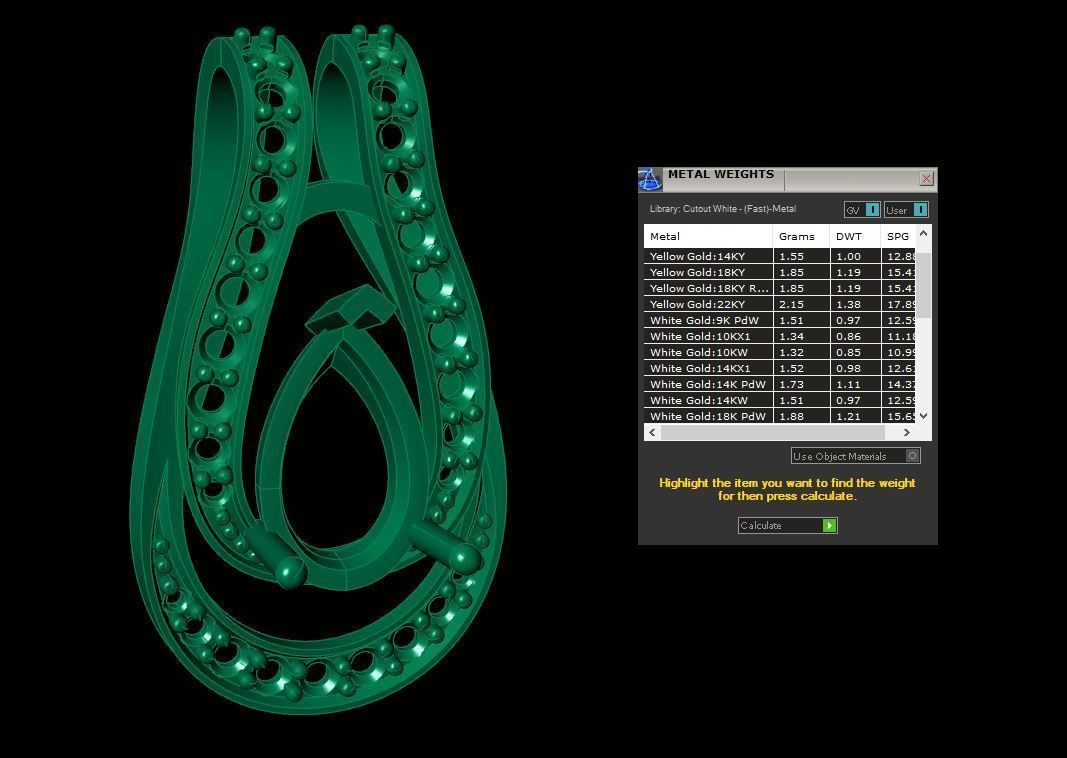Image resolution: width=1067 pixels, height=758 pixels.
Task: Click the Grams column header
Action: (x=801, y=236)
